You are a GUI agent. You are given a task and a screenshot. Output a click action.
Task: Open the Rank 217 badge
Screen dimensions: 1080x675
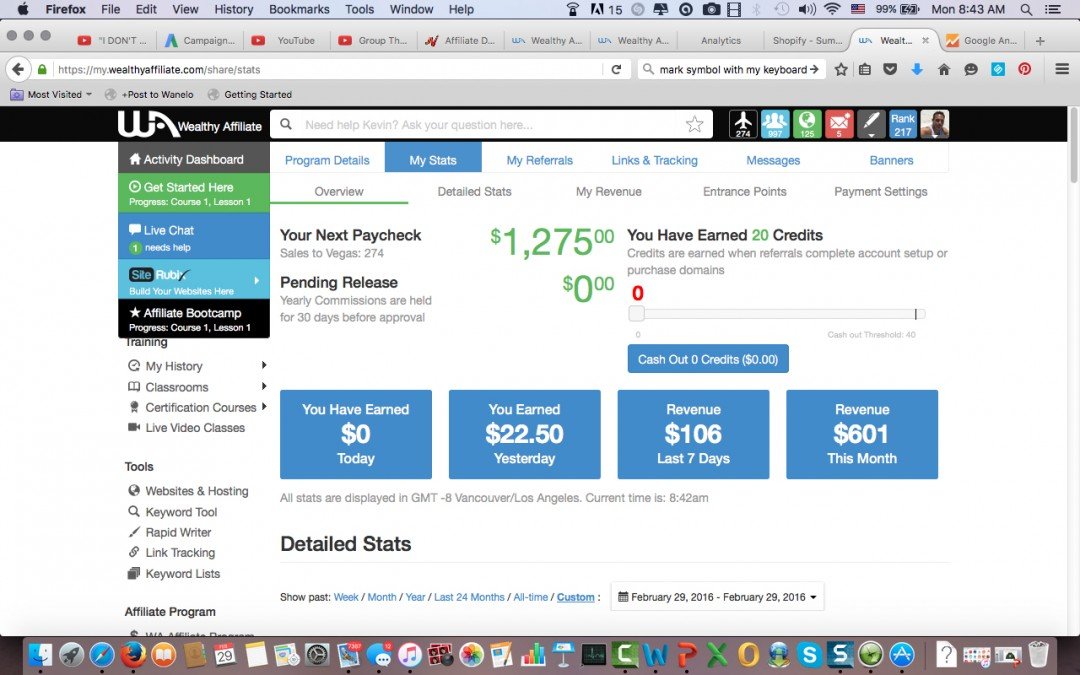click(902, 125)
